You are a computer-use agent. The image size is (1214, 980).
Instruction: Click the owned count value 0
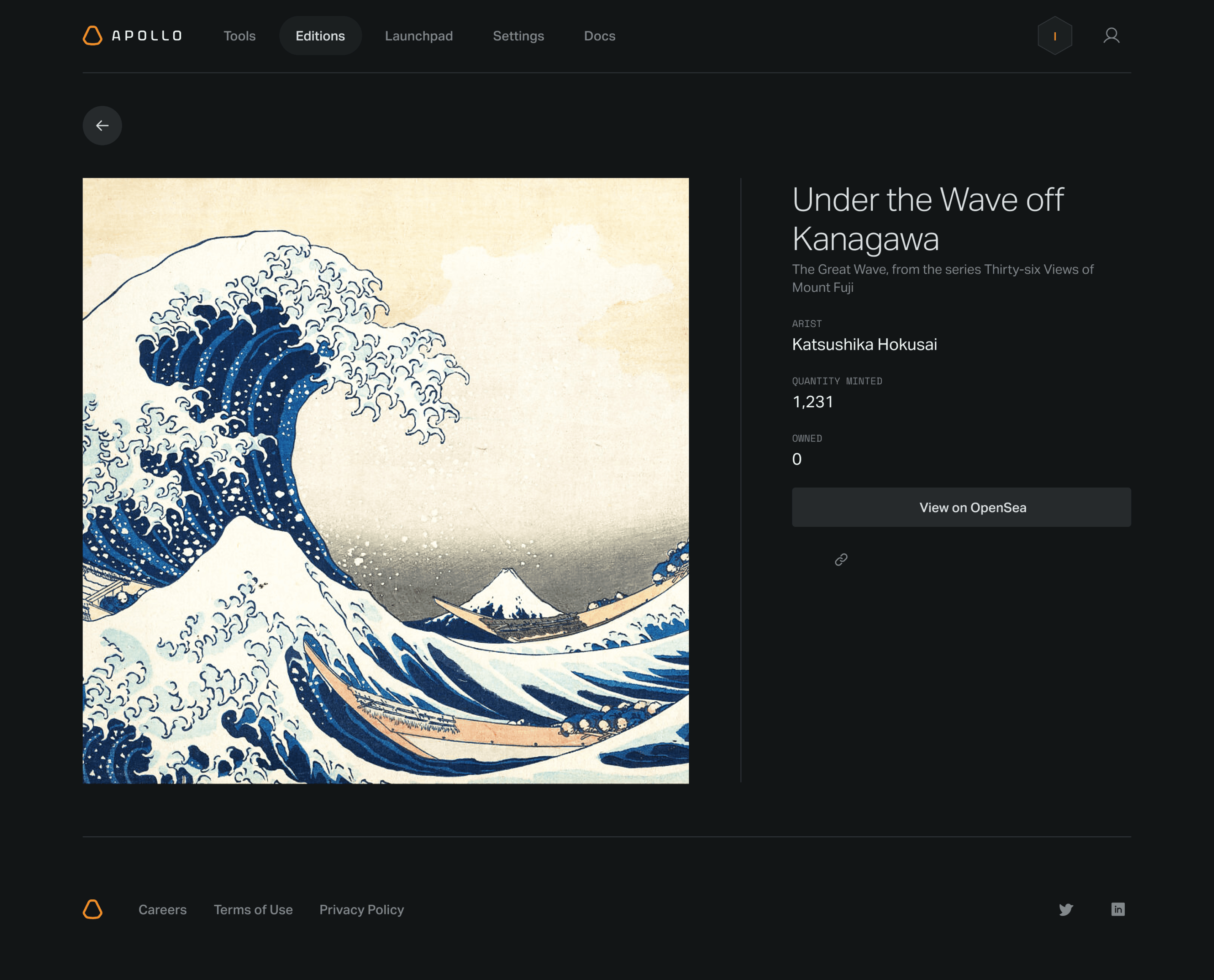[x=797, y=459]
